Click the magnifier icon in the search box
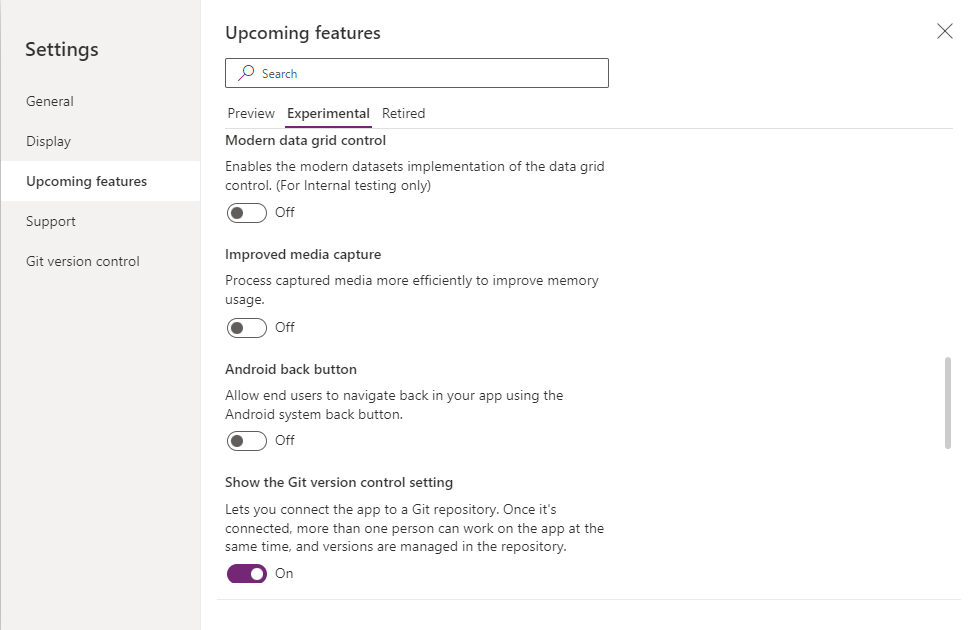Screen dimensions: 975x630 (x=245, y=73)
